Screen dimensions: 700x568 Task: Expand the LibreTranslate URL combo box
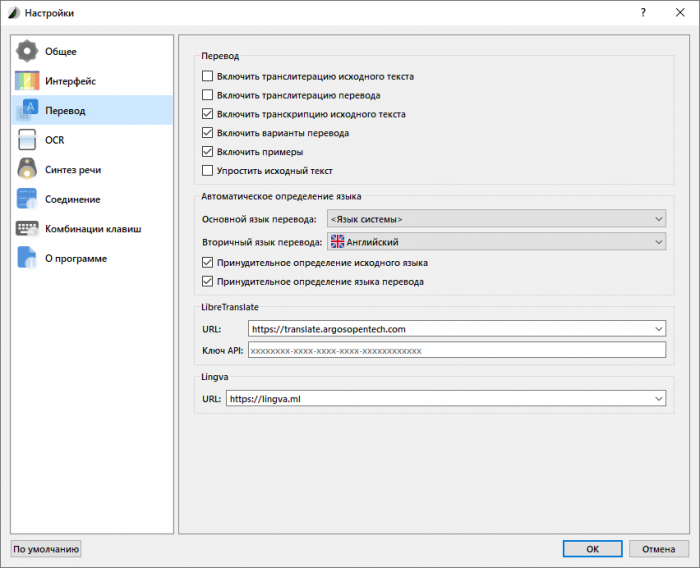[456, 328]
